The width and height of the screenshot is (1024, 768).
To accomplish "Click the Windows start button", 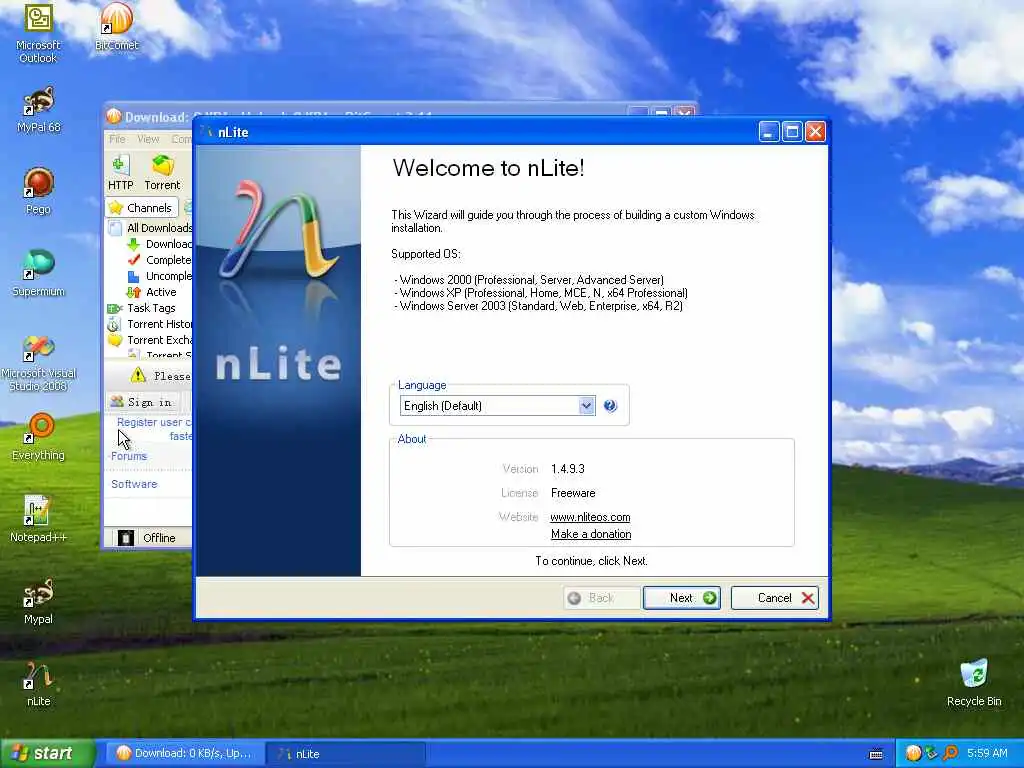I will (47, 754).
